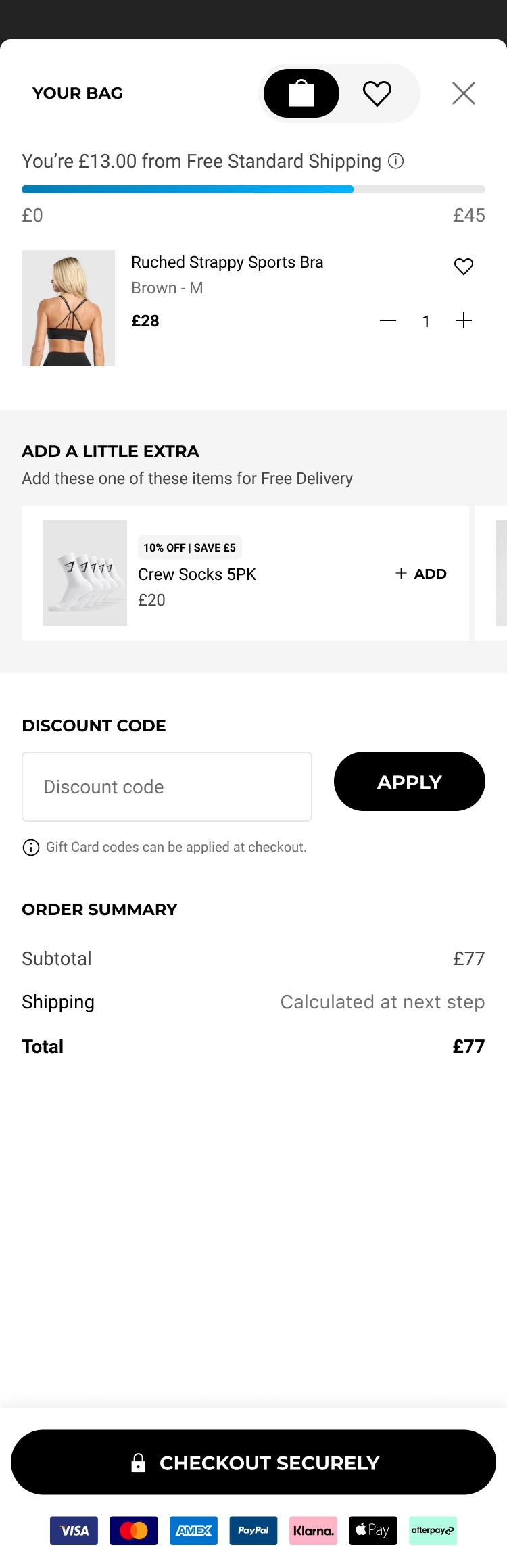Image resolution: width=507 pixels, height=1568 pixels.
Task: Click the Visa payment icon
Action: pyautogui.click(x=74, y=1531)
